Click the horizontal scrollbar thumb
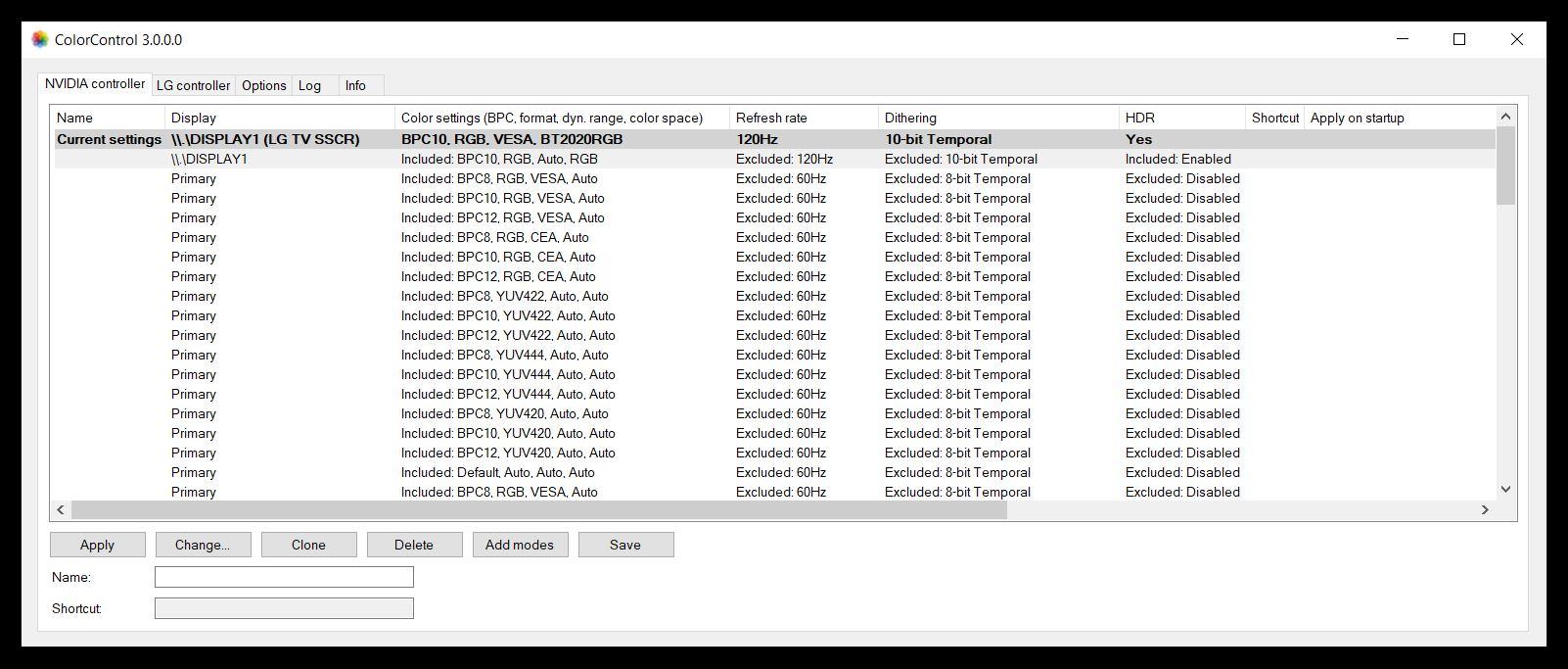 (x=539, y=509)
